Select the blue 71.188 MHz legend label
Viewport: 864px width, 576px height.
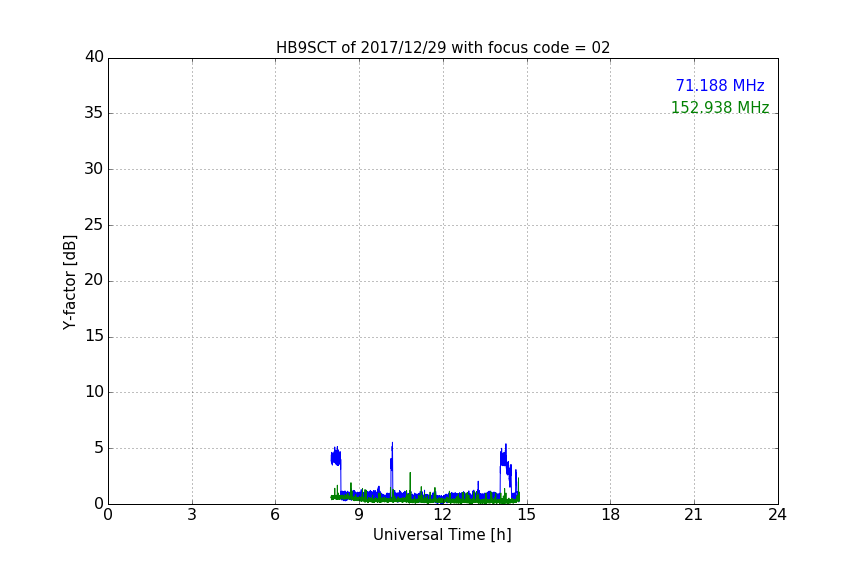[720, 86]
